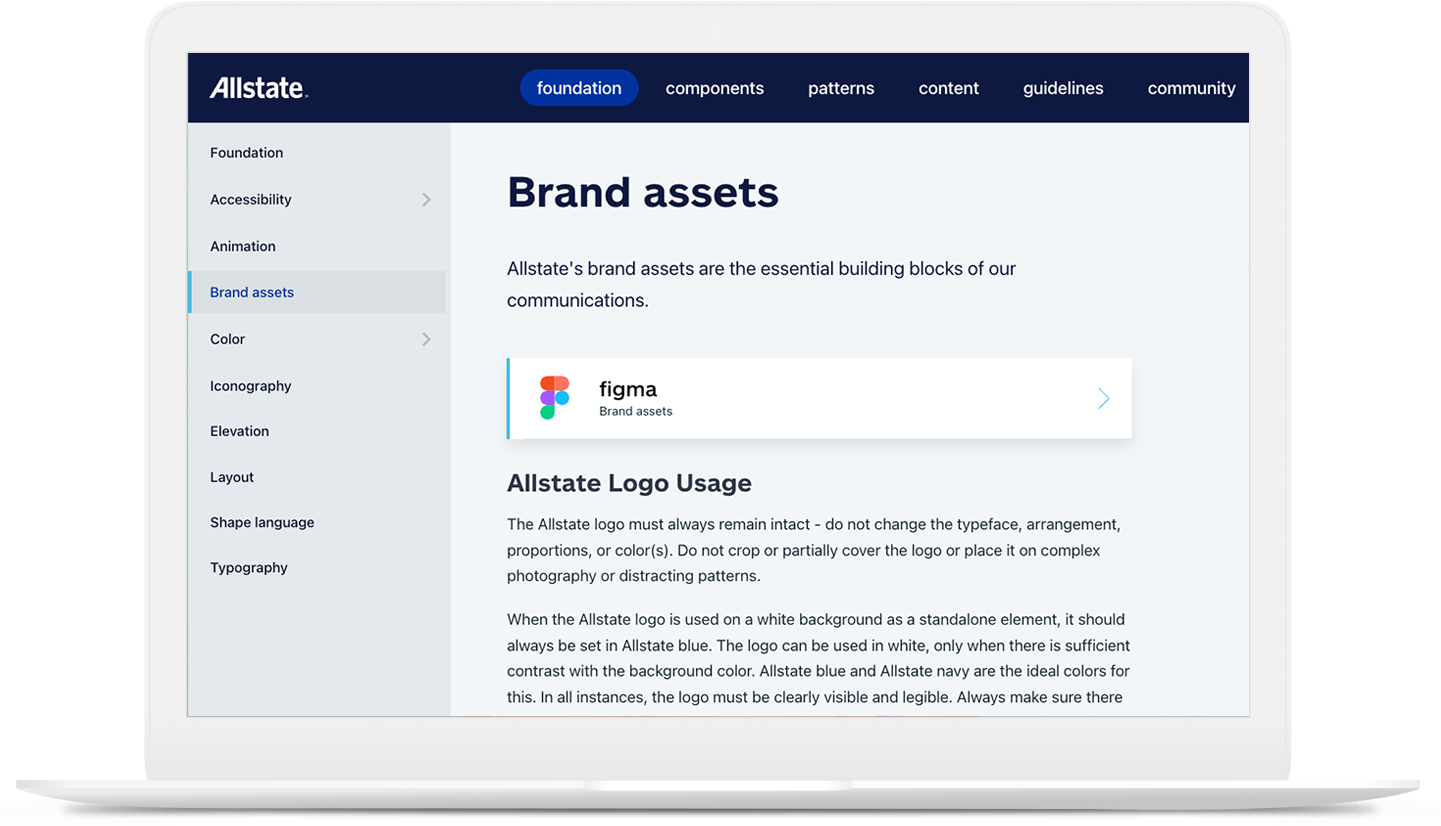Click the "Brand assets" caption under figma

[x=636, y=411]
